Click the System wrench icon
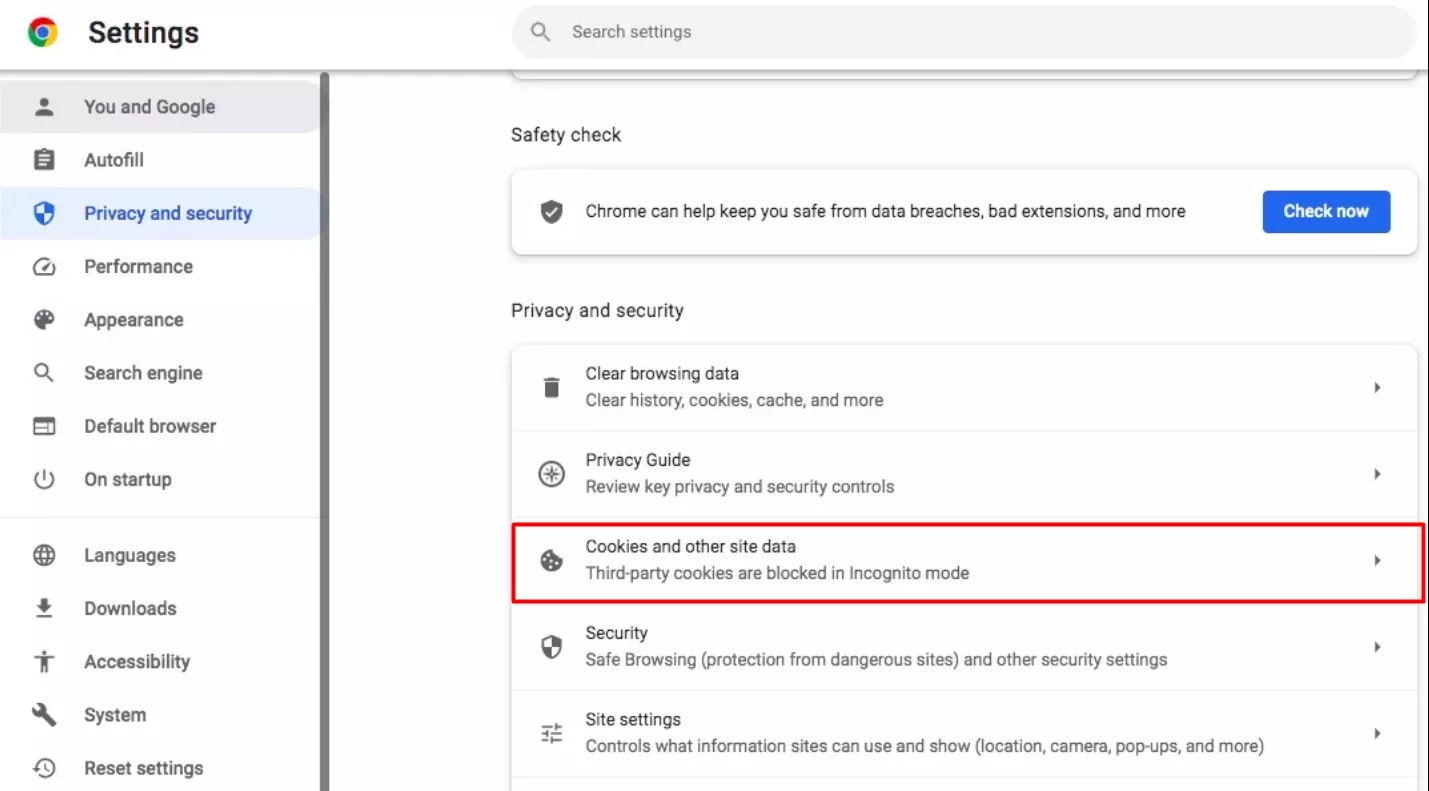Viewport: 1429px width, 791px height. [x=44, y=715]
